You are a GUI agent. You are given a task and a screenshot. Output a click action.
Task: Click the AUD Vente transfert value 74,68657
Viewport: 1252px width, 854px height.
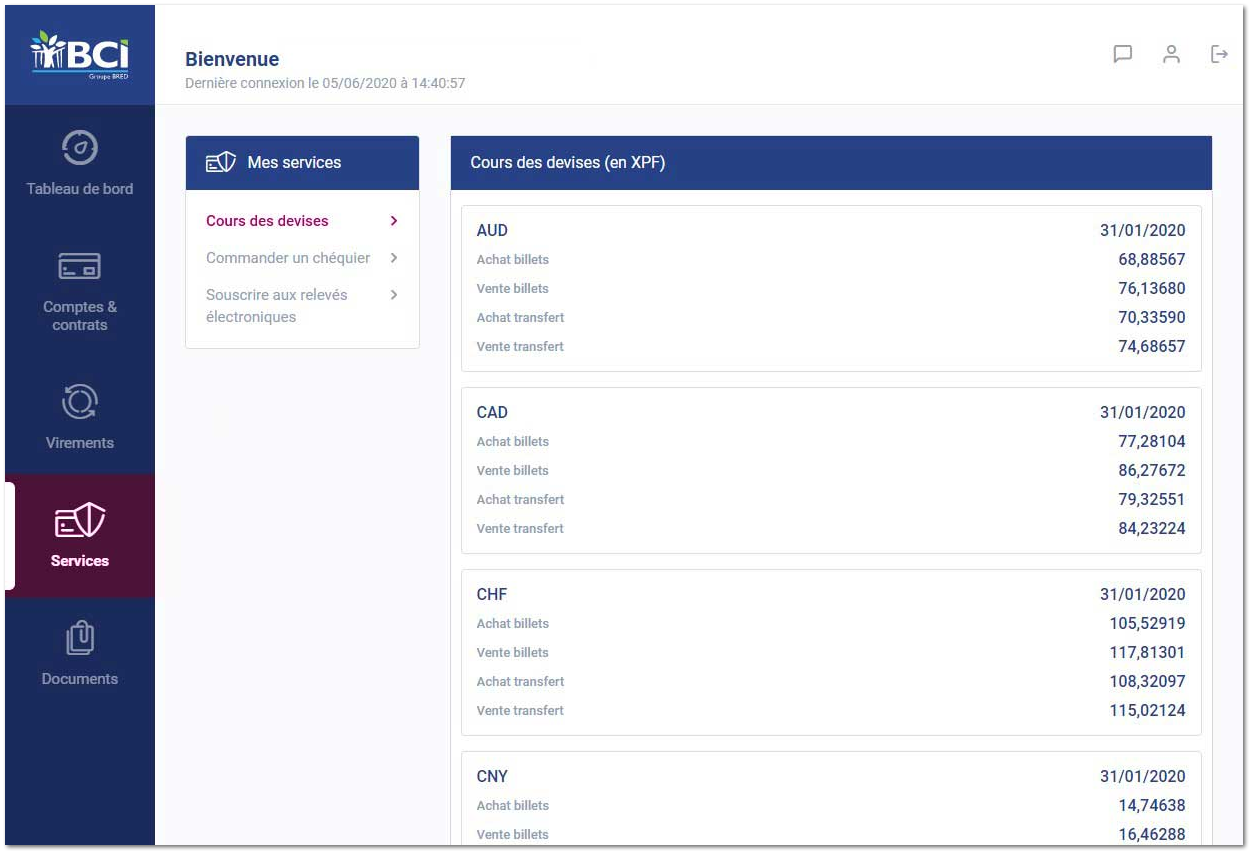pyautogui.click(x=1152, y=346)
